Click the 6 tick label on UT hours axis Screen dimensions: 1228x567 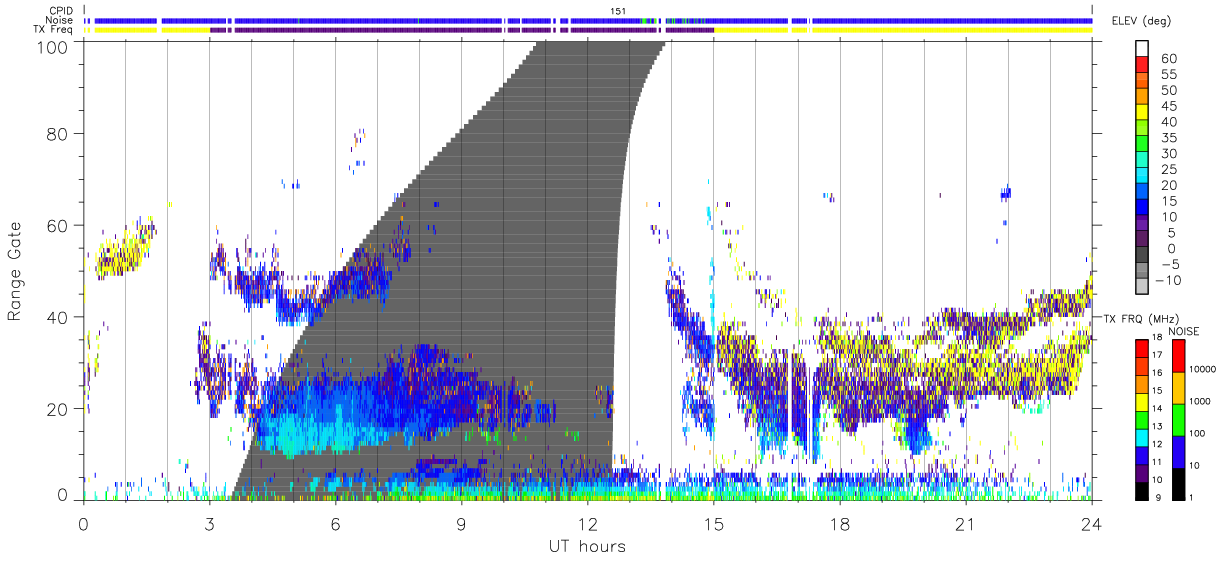(335, 525)
